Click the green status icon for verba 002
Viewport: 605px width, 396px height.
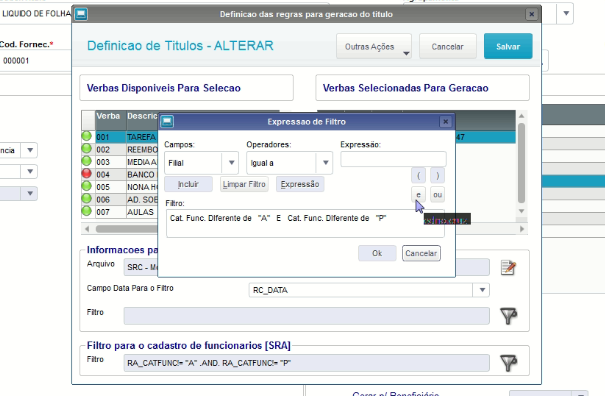pyautogui.click(x=87, y=149)
